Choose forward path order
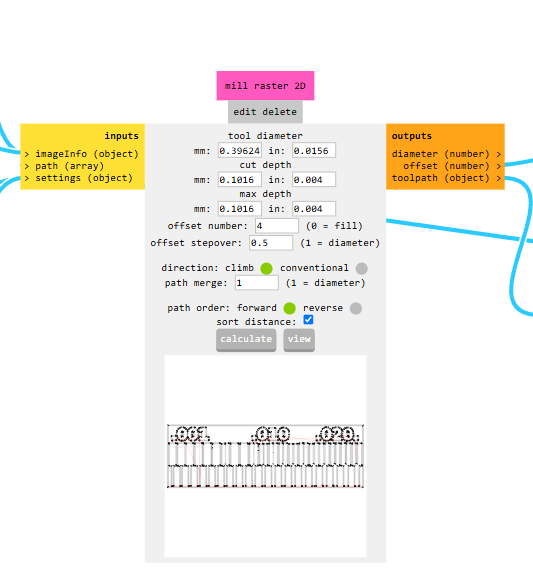The image size is (533, 572). [x=289, y=308]
